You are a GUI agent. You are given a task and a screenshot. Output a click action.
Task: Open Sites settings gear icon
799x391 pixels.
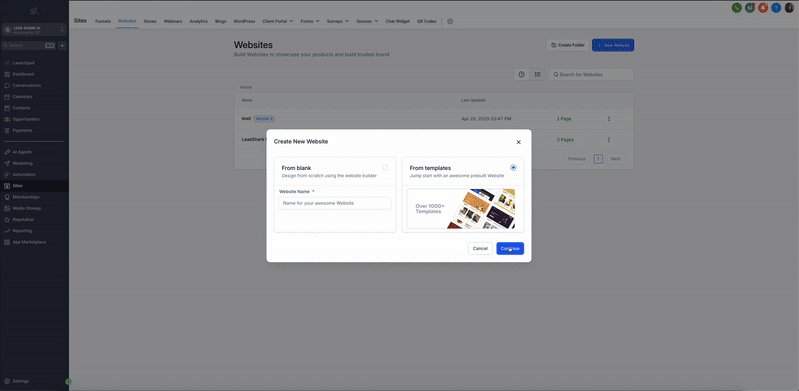coord(450,21)
